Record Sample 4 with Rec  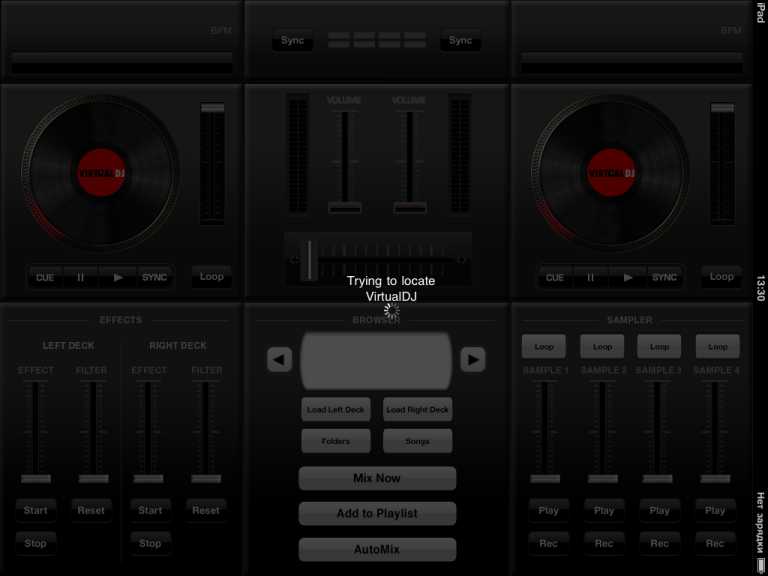point(715,543)
